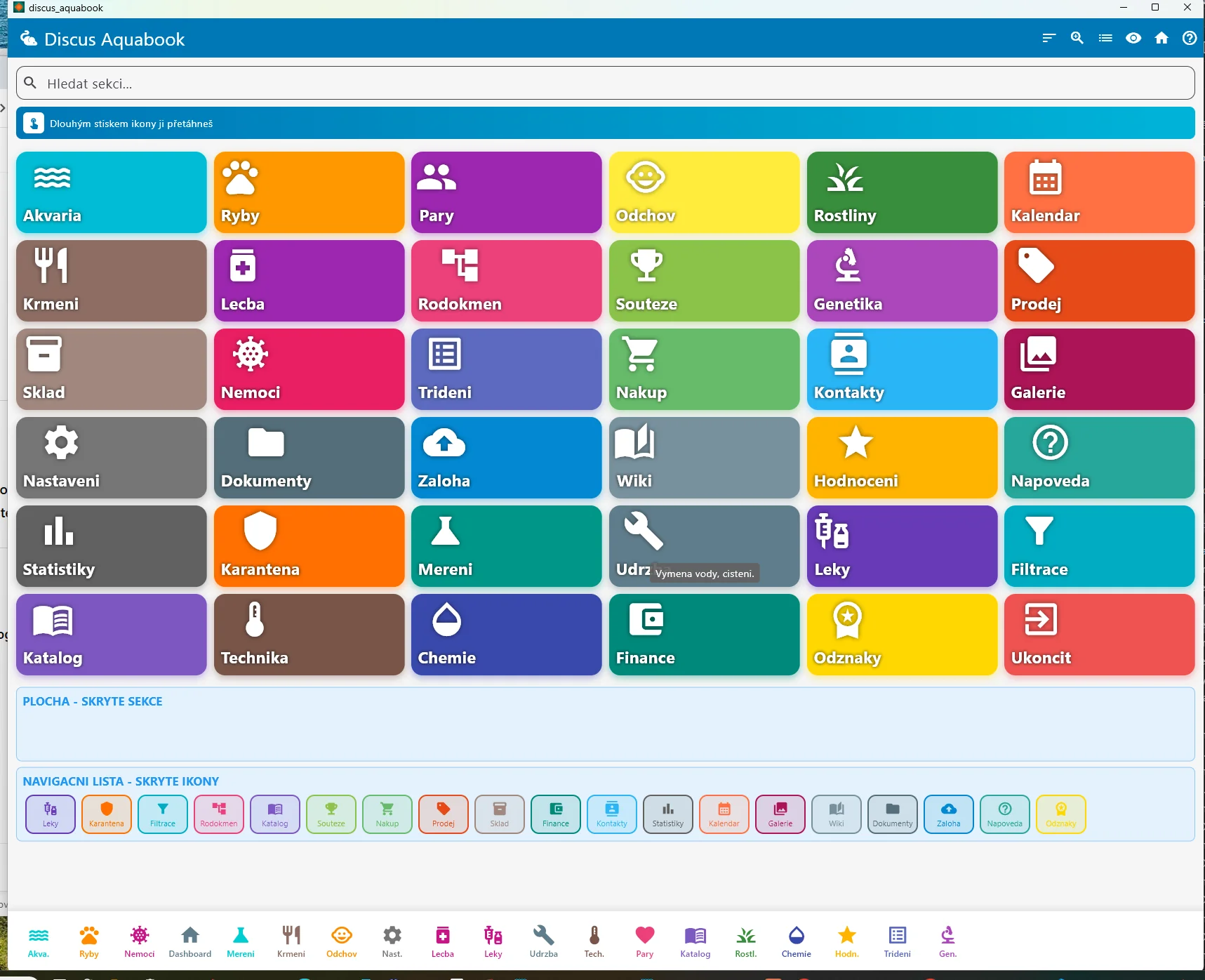The width and height of the screenshot is (1205, 980).
Task: Open the sort icon in header
Action: pos(1048,38)
